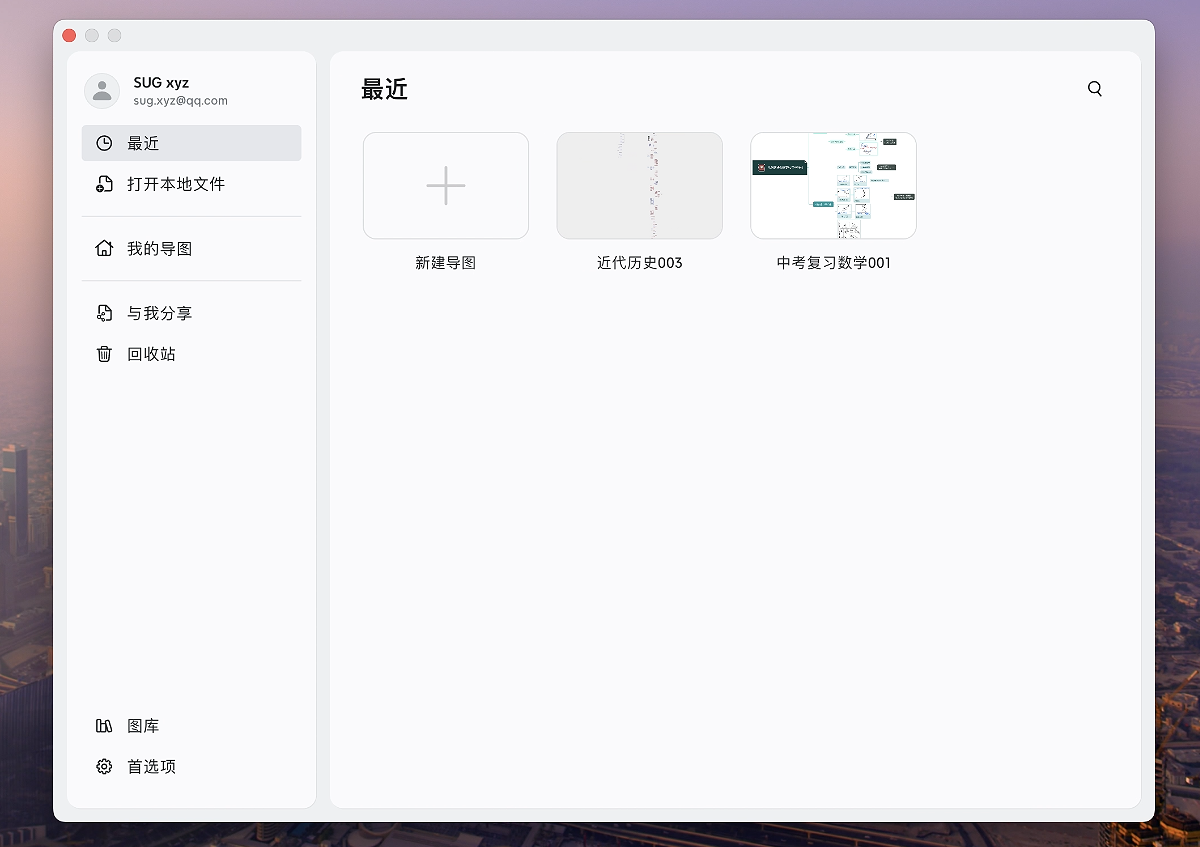
Task: Click the user profile avatar
Action: (x=102, y=91)
